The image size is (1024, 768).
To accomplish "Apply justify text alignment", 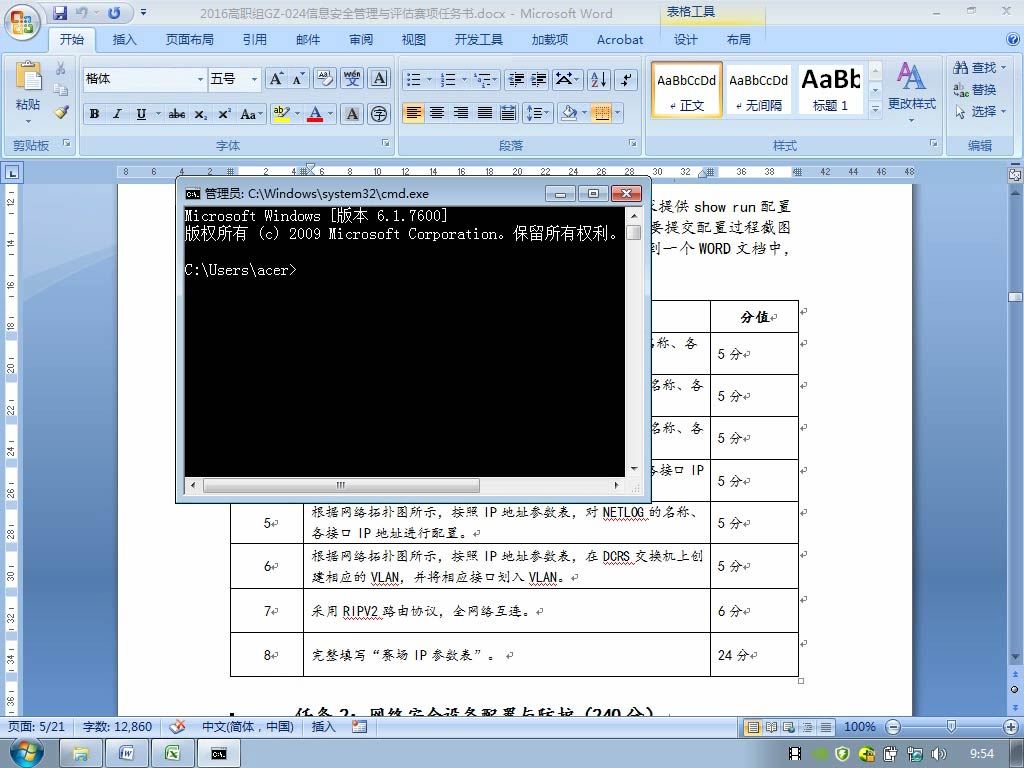I will [485, 113].
